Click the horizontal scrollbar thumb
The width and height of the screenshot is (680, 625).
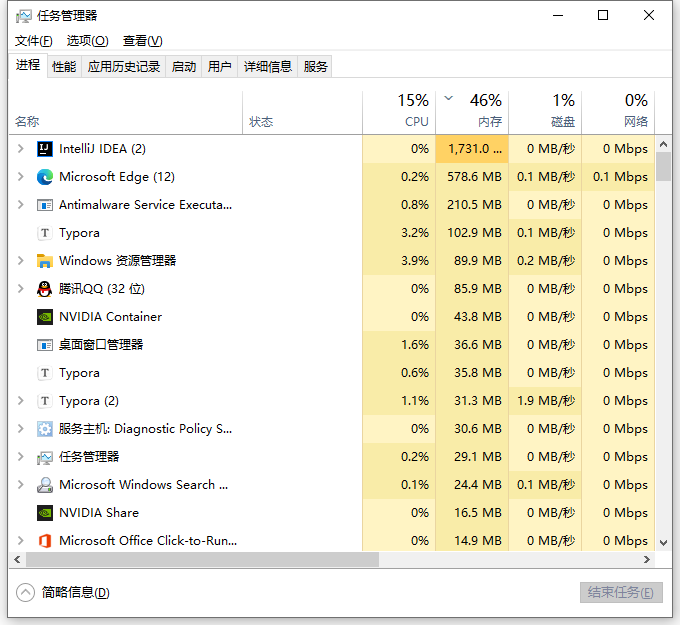[x=203, y=560]
